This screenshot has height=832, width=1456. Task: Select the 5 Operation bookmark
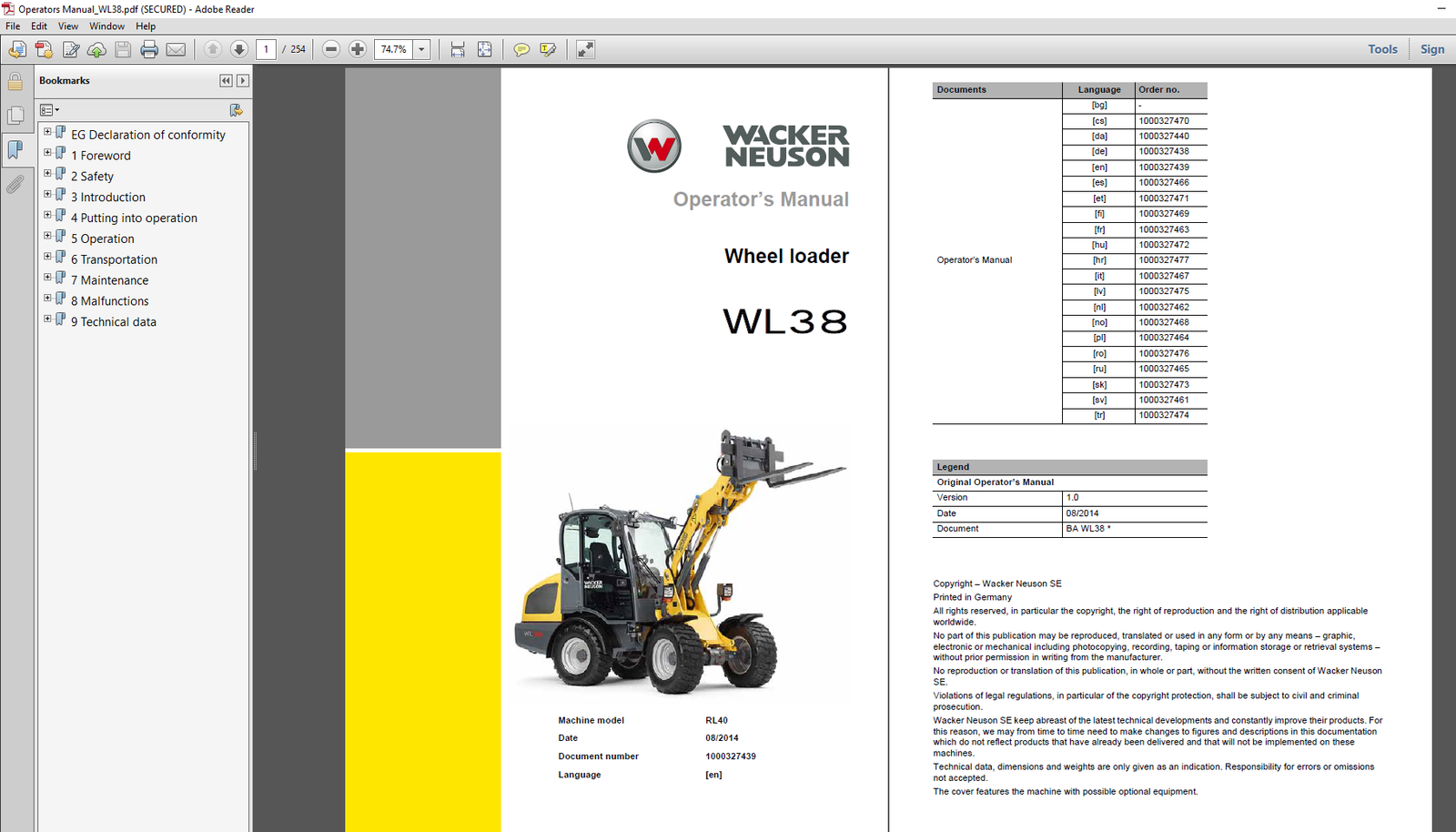coord(102,238)
